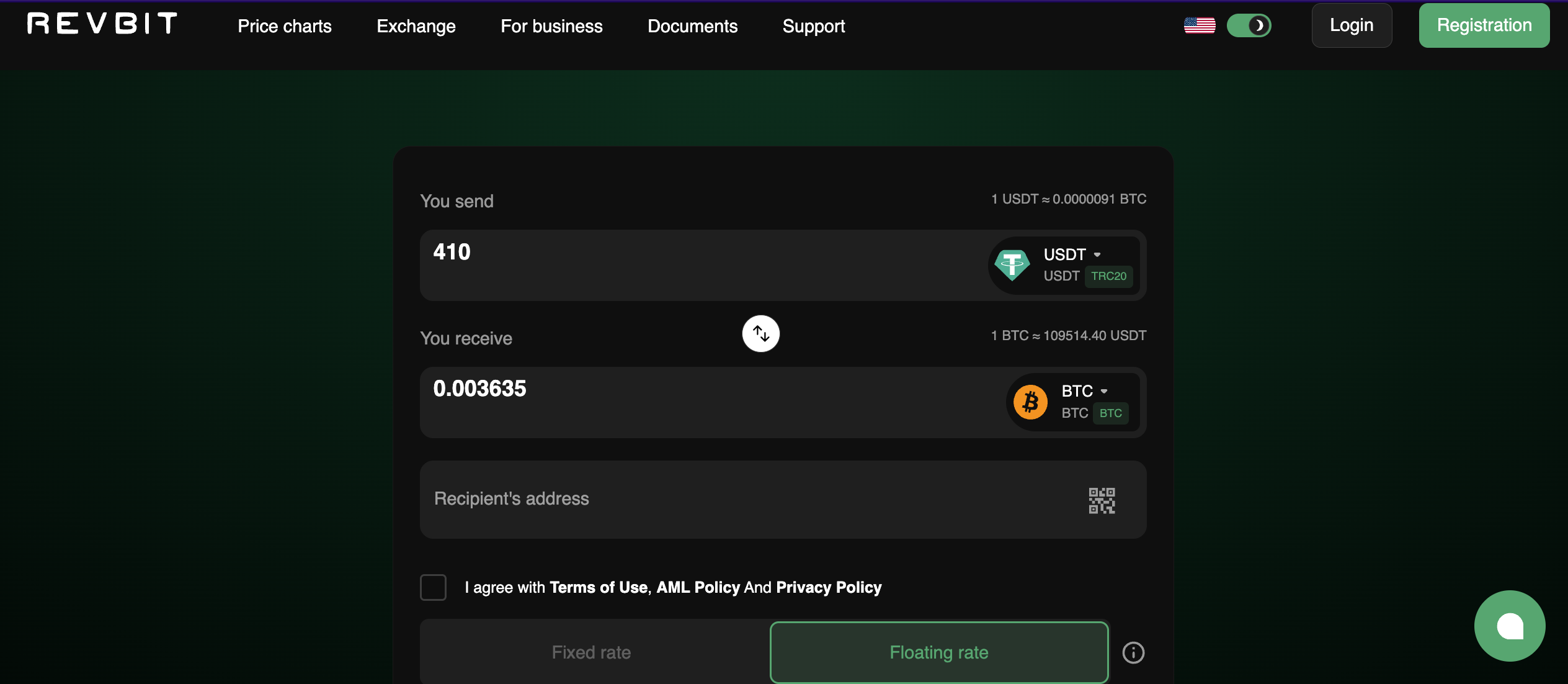The width and height of the screenshot is (1568, 684).
Task: Click the swap currencies arrows button
Action: (760, 334)
